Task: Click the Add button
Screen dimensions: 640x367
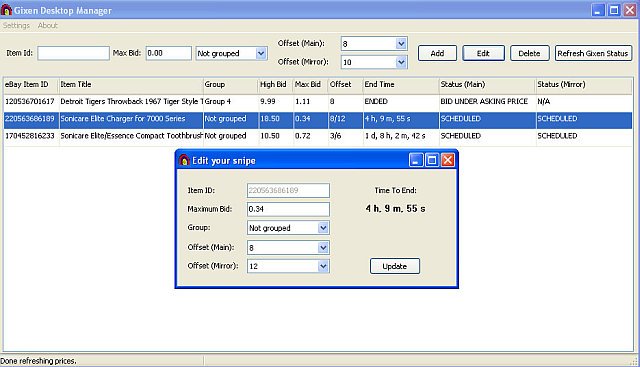Action: tap(437, 53)
